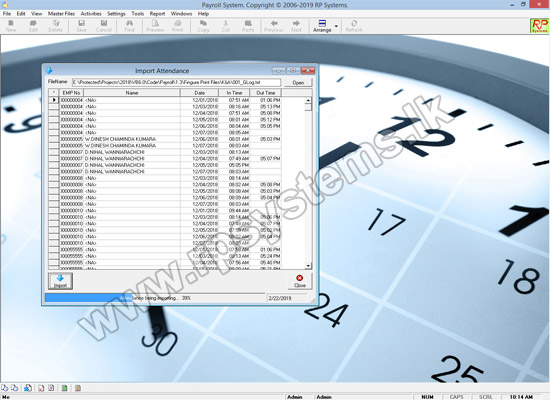Open the Activities menu
The image size is (550, 400).
pos(91,14)
